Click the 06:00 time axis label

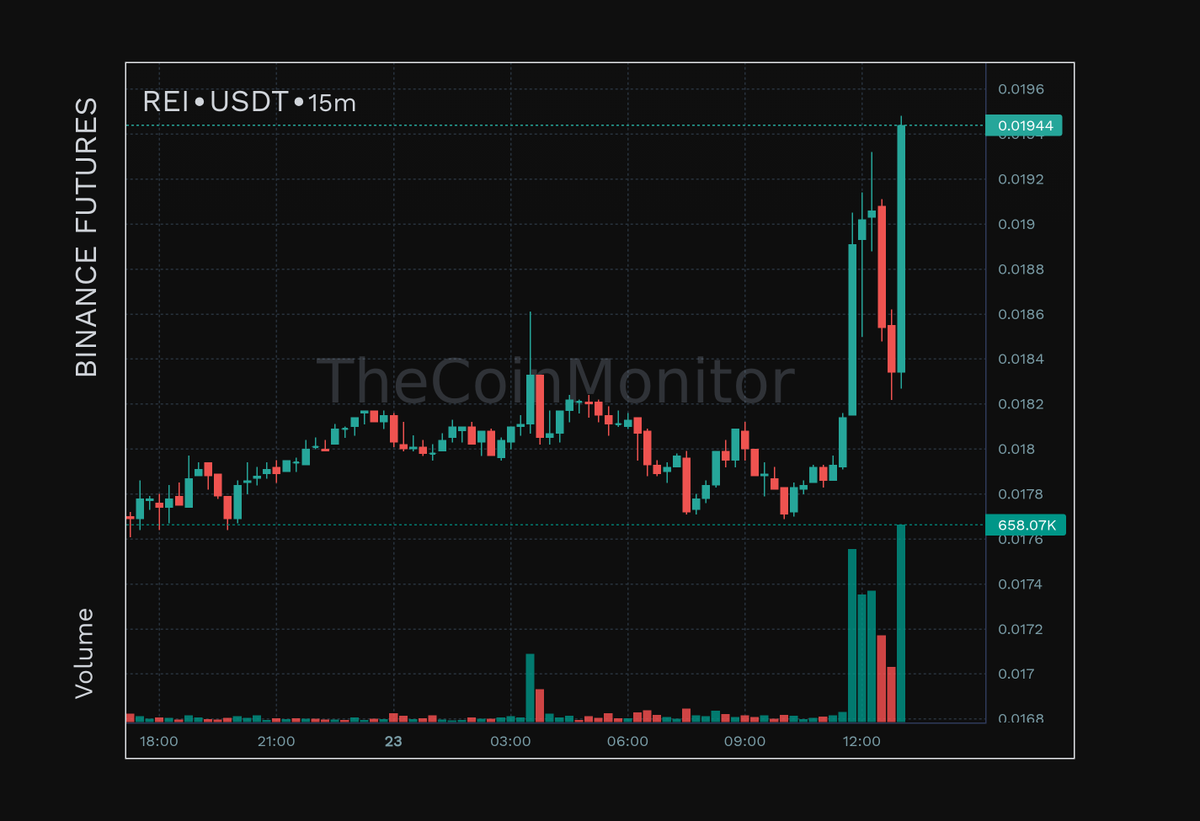(x=627, y=742)
